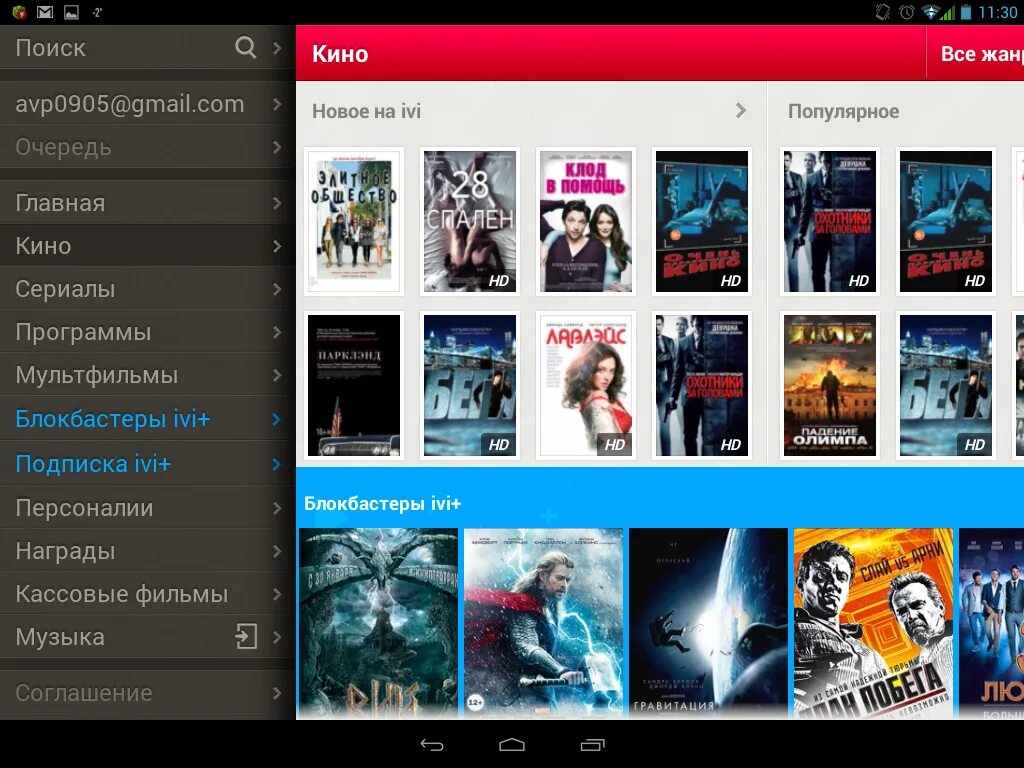Open Кассовые фильмы menu entry
This screenshot has height=768, width=1024.
point(148,594)
